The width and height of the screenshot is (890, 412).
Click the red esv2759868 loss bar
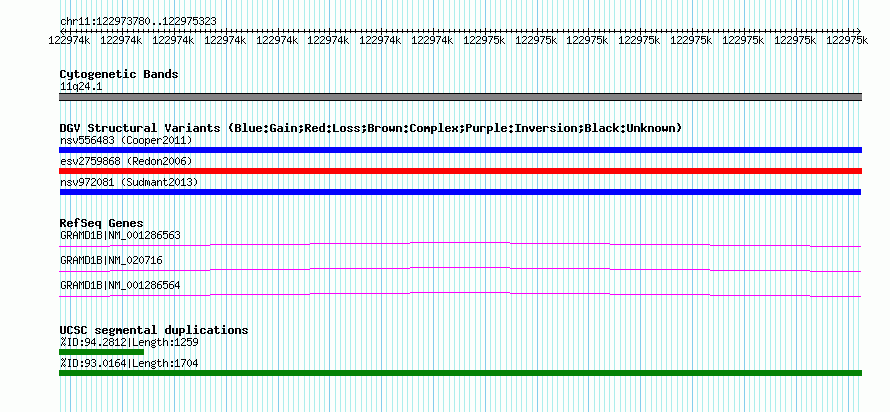click(x=460, y=171)
